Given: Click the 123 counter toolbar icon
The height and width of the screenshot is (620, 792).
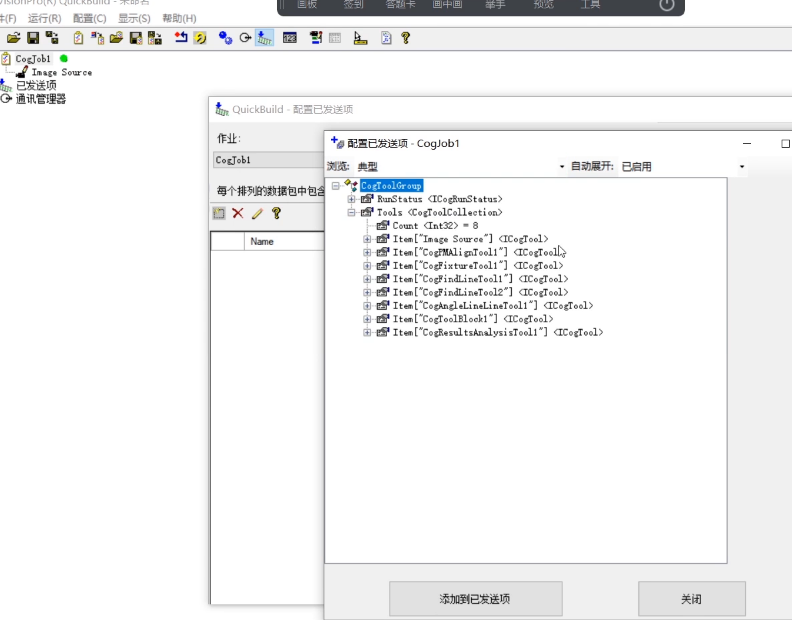Looking at the screenshot, I should (x=289, y=38).
